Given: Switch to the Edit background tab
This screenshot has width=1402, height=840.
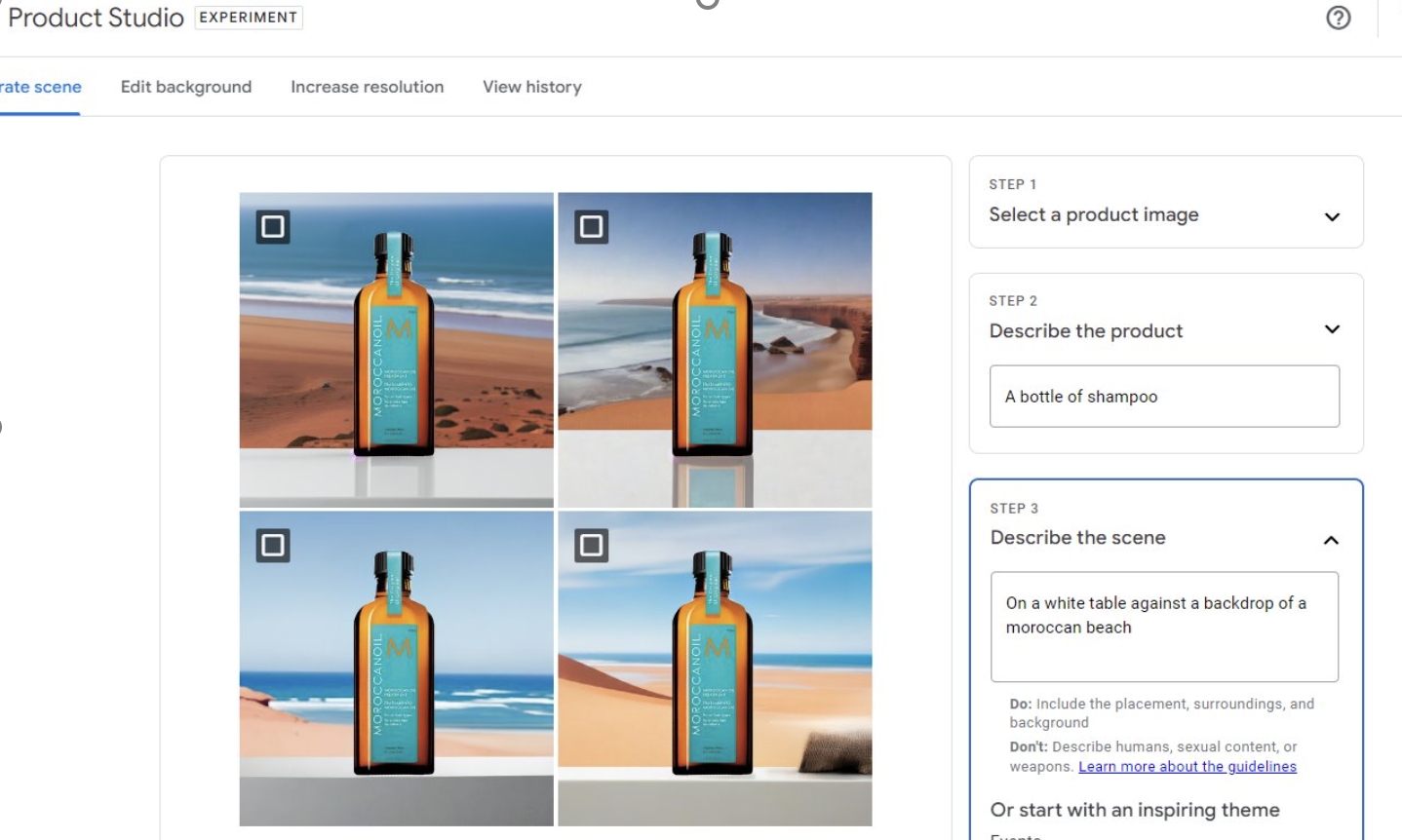Looking at the screenshot, I should tap(184, 87).
